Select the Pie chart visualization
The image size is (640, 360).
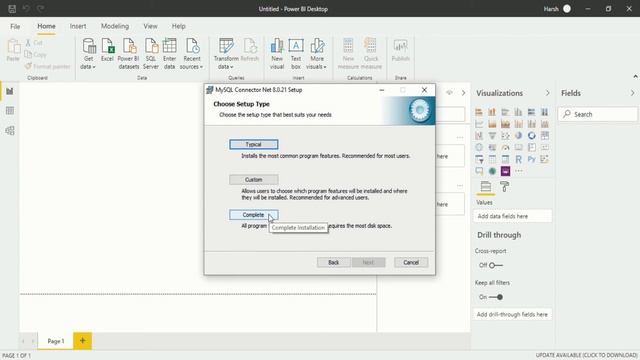point(518,136)
